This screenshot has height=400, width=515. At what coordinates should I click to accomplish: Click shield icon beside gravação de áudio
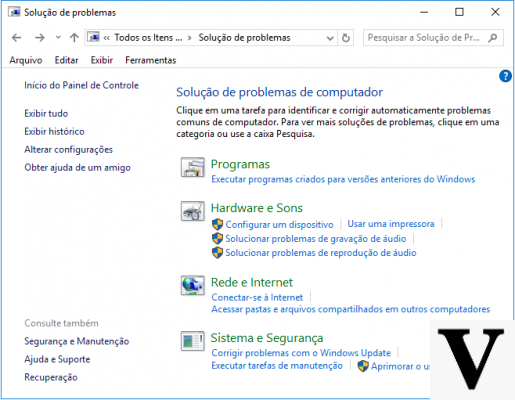(x=217, y=239)
